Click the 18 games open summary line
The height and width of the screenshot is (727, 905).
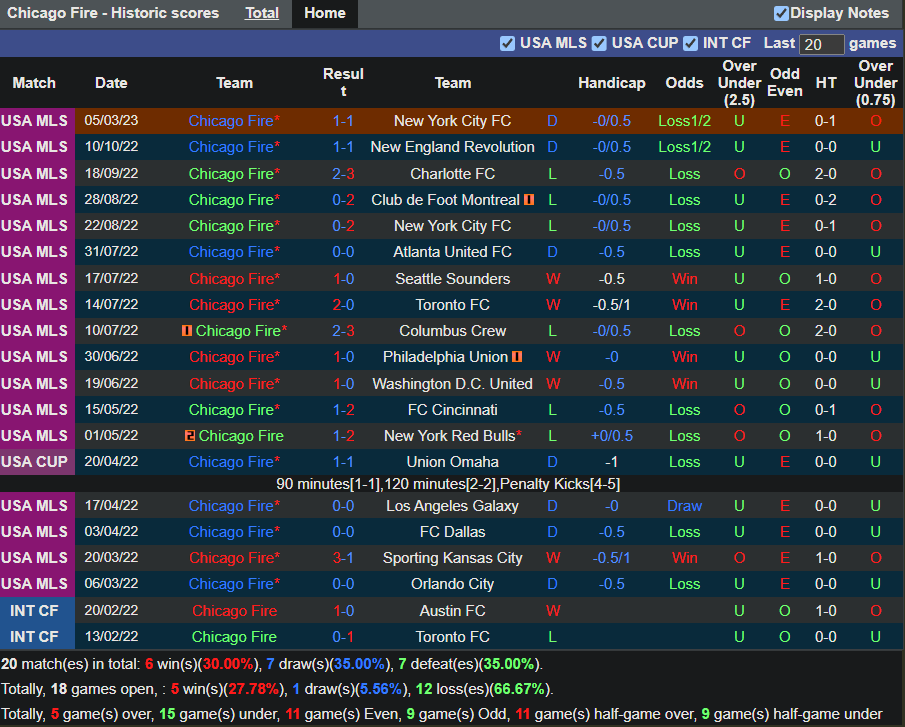click(277, 689)
